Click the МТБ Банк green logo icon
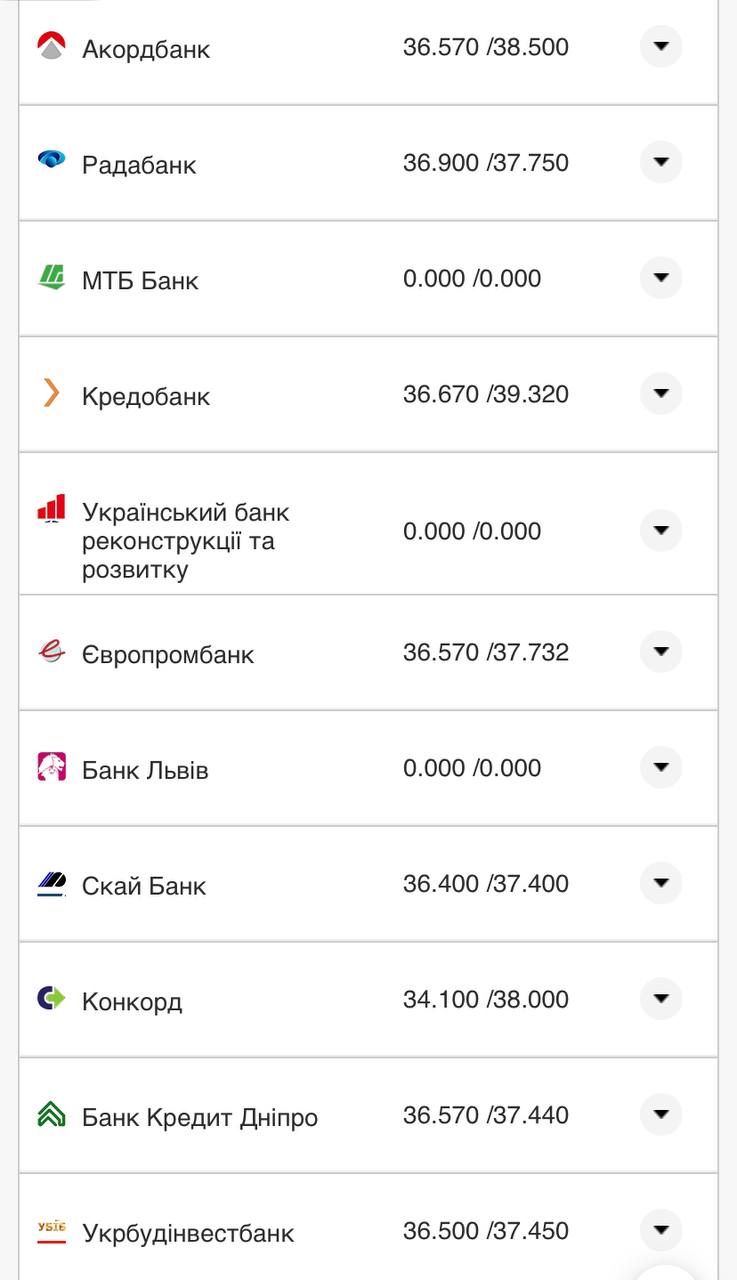The height and width of the screenshot is (1280, 737). tap(51, 277)
